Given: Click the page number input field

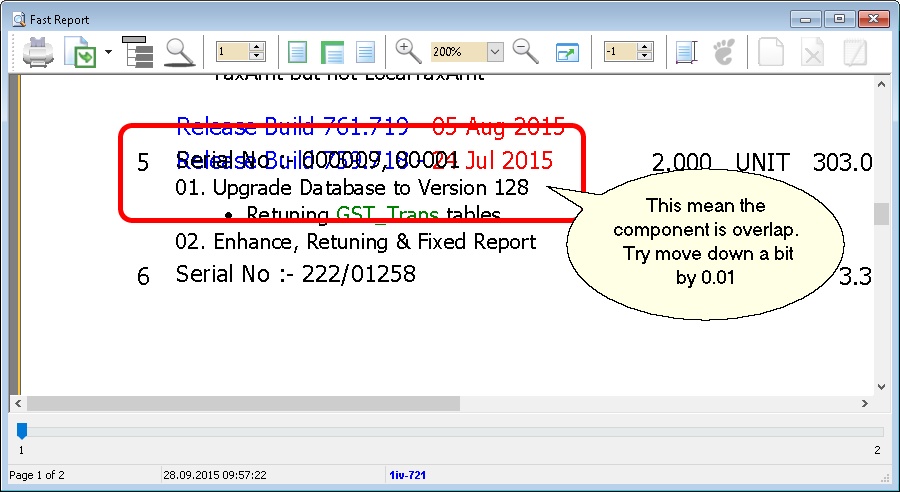Looking at the screenshot, I should point(232,51).
